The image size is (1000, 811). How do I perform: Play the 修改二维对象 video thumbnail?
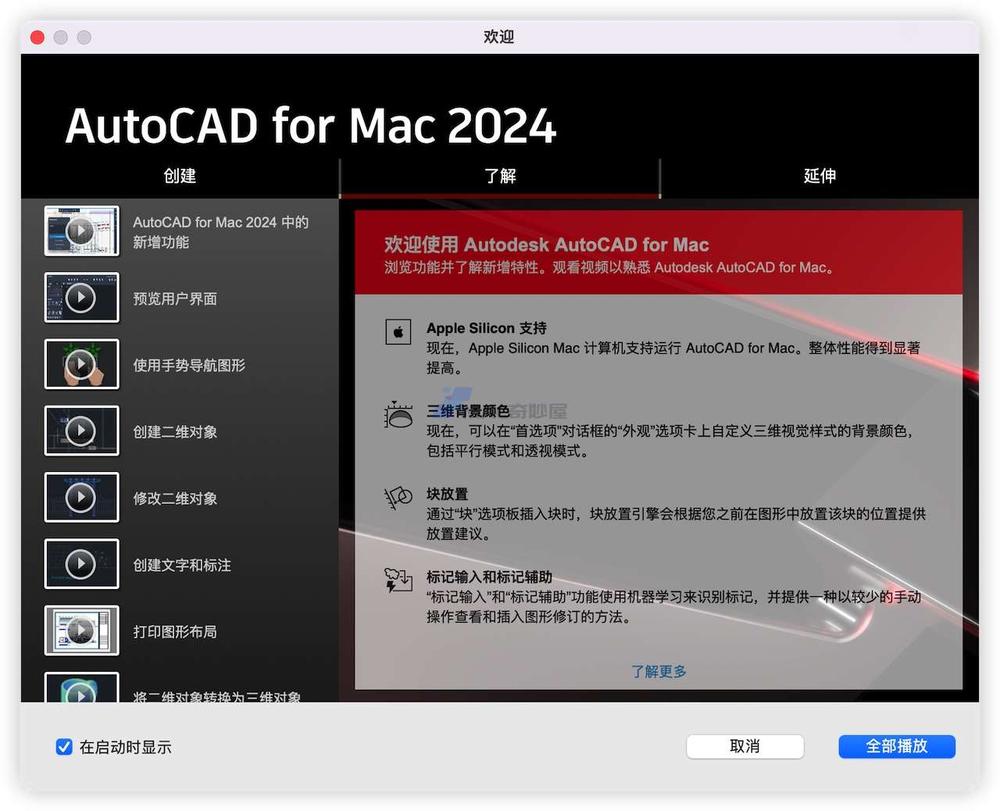(82, 497)
